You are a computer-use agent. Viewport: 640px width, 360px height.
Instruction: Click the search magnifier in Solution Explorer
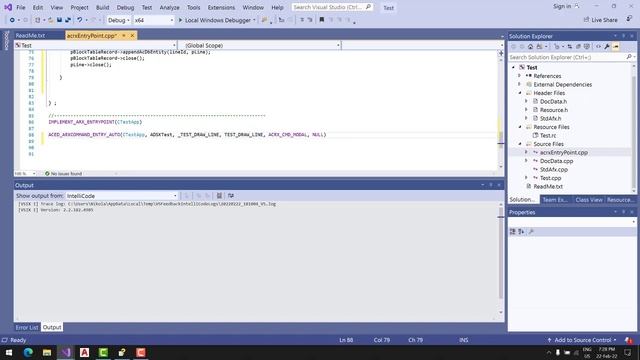[629, 57]
